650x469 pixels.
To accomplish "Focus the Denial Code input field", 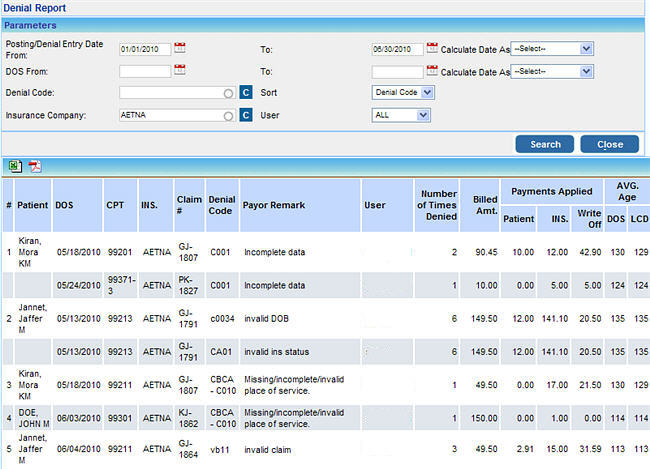I will tap(170, 93).
